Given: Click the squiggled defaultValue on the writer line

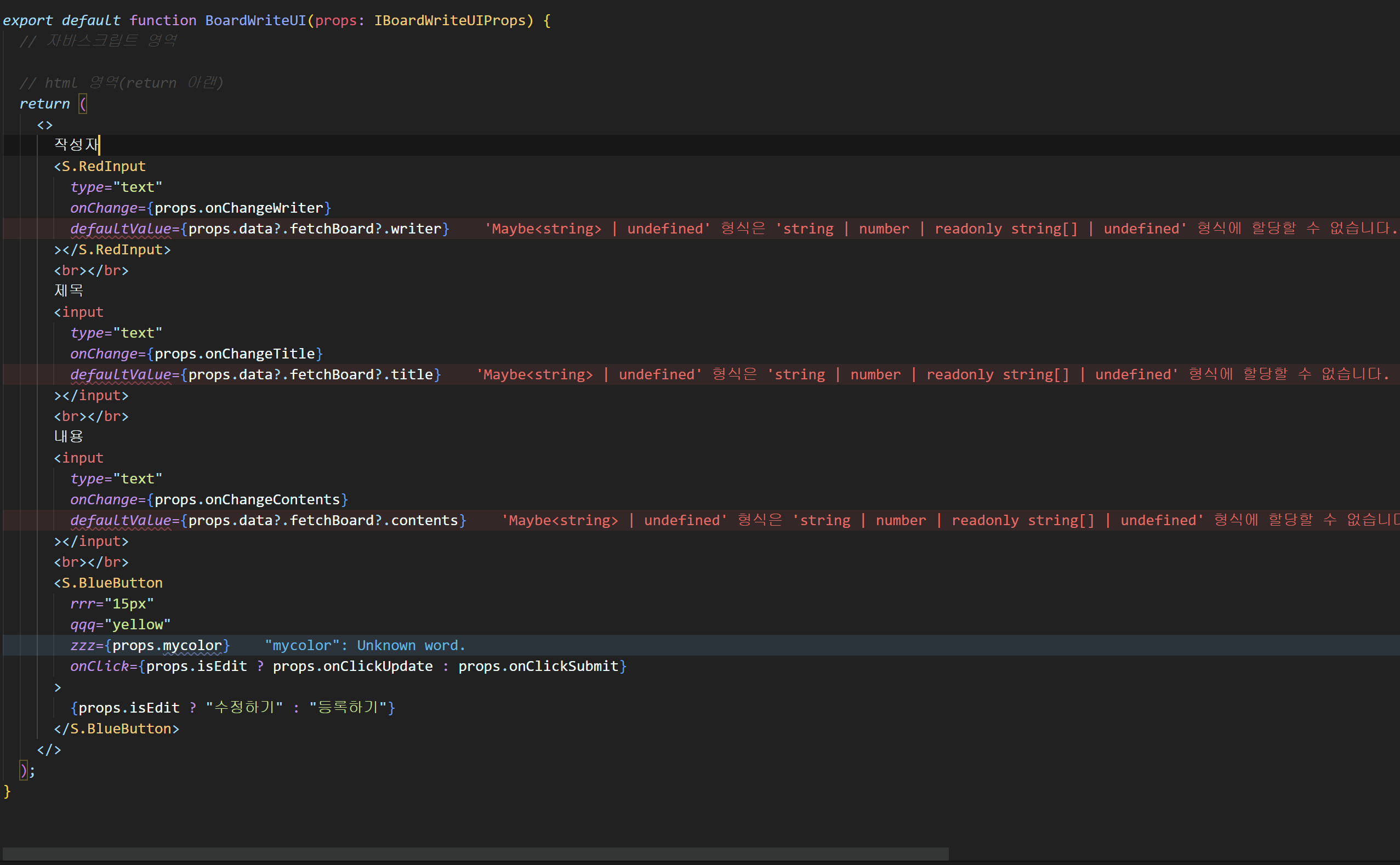Looking at the screenshot, I should (x=121, y=229).
